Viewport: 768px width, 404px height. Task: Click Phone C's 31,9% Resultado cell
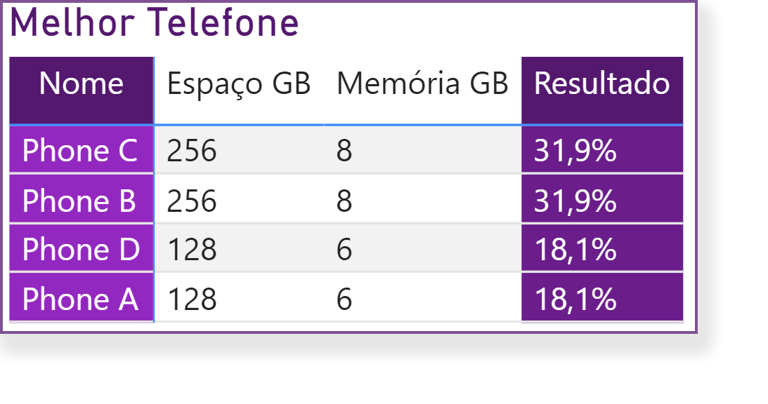tap(575, 151)
